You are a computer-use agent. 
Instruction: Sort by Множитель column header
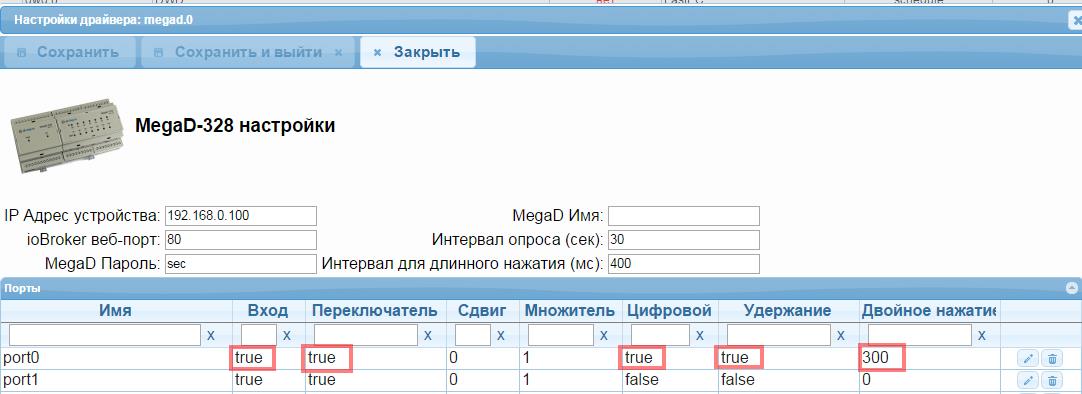click(570, 311)
